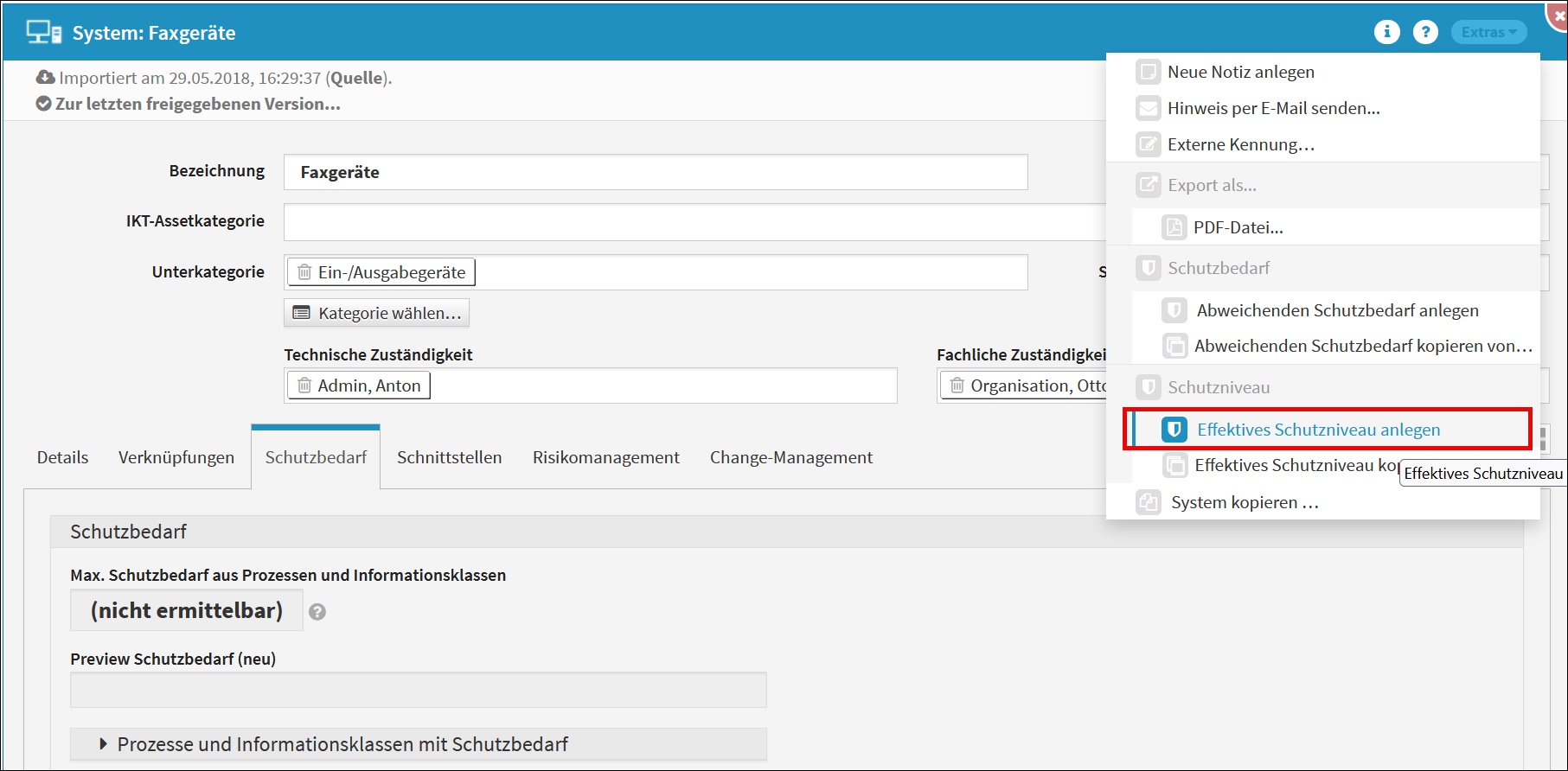Click trash icon next to Organisation, Otto

[957, 385]
